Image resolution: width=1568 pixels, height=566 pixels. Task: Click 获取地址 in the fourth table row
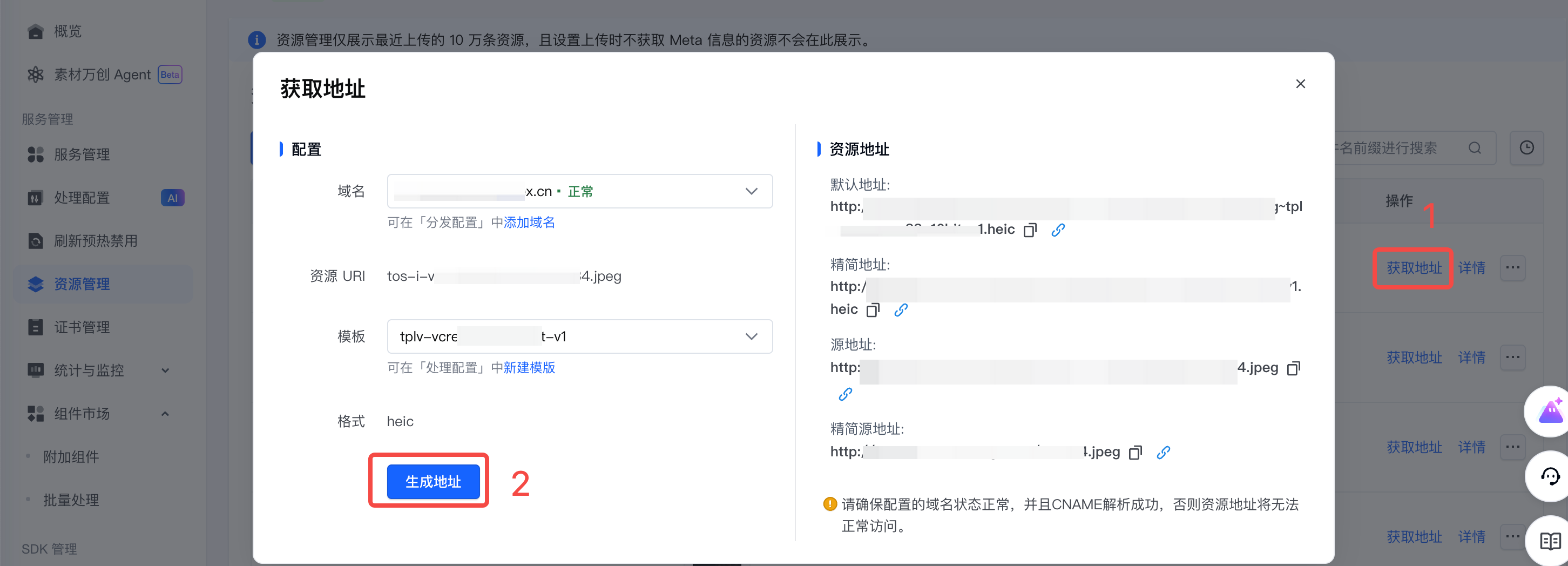point(1414,537)
